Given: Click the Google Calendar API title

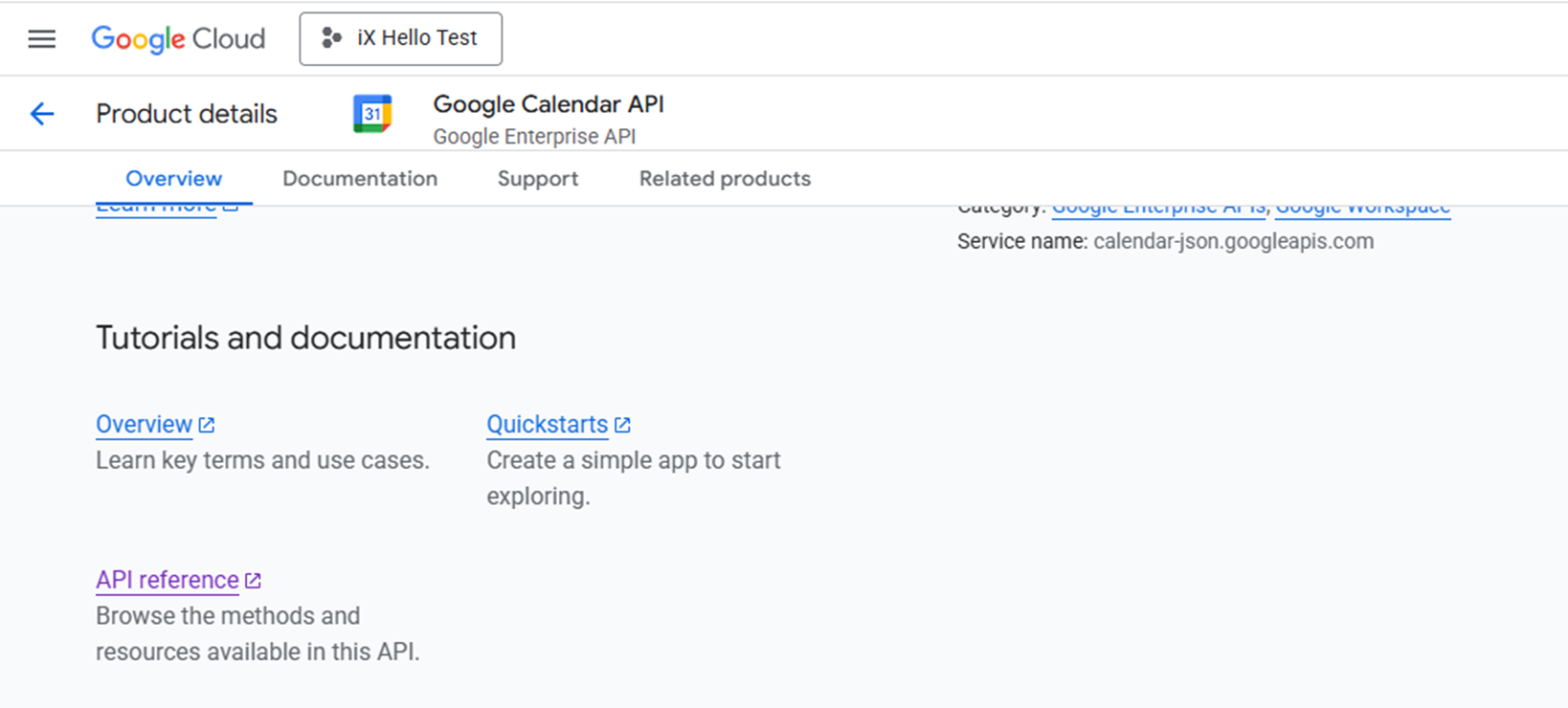Looking at the screenshot, I should (x=549, y=104).
